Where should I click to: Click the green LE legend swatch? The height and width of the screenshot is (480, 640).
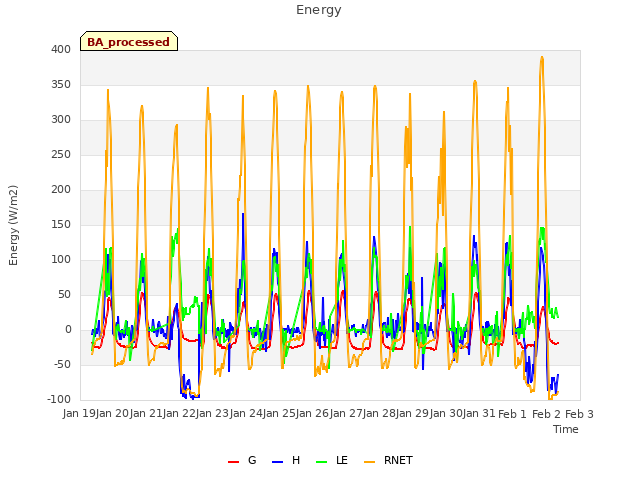pyautogui.click(x=322, y=462)
